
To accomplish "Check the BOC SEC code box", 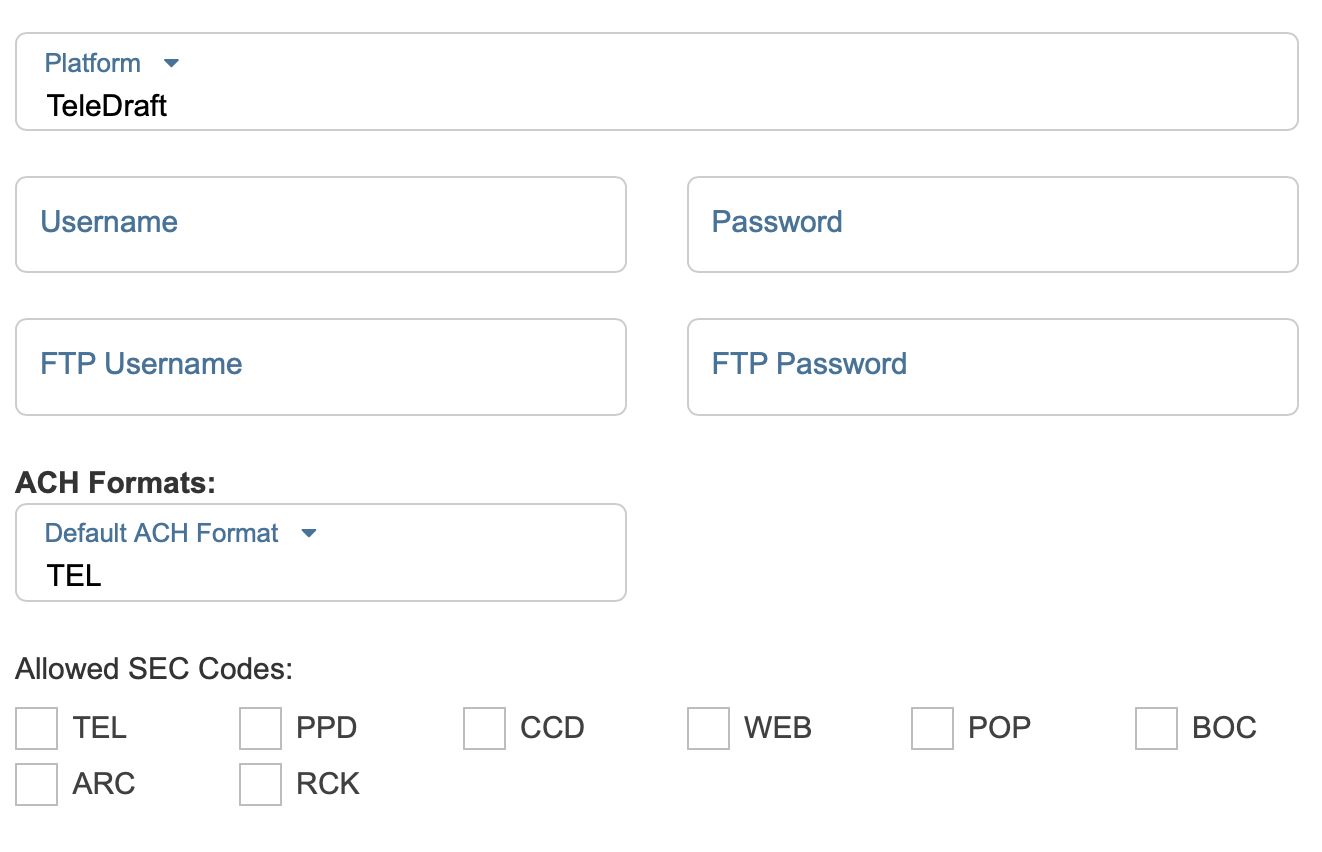I will pos(1157,728).
